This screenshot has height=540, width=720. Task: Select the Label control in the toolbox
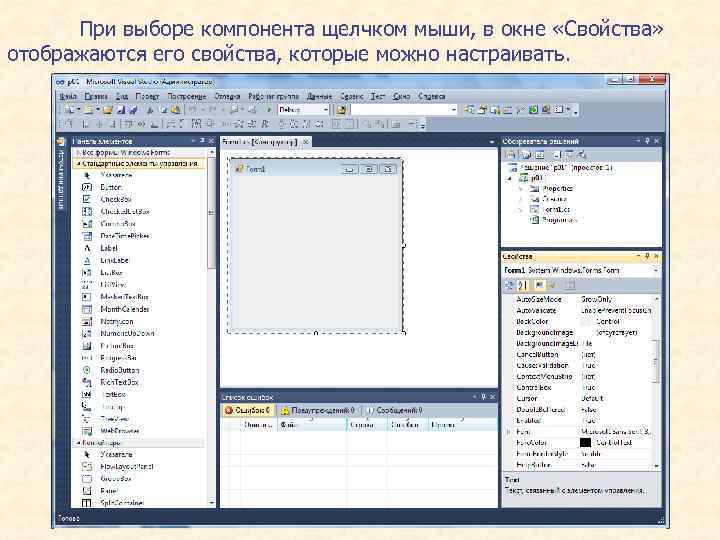click(x=108, y=248)
